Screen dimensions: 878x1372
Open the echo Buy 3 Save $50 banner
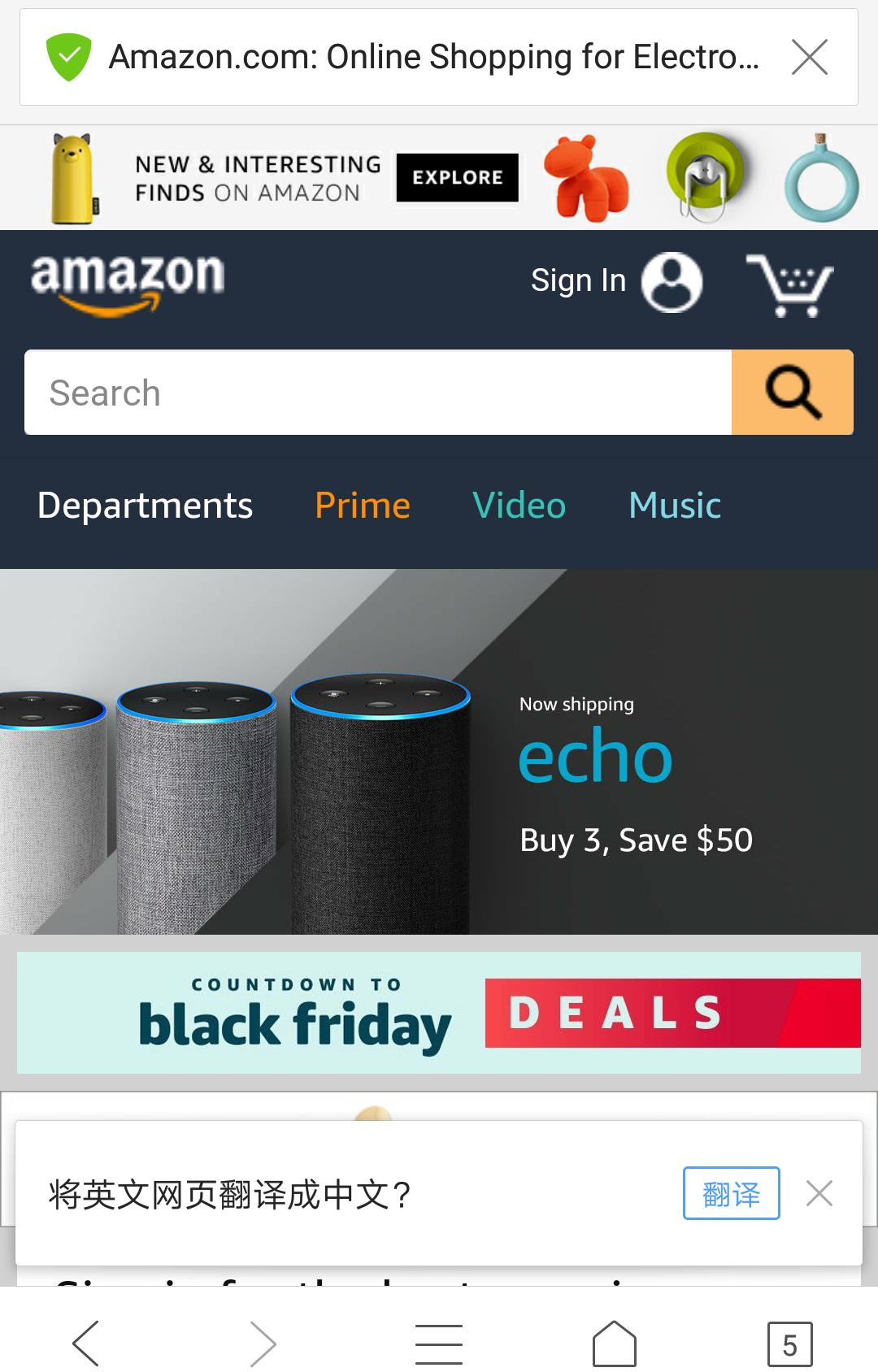coord(439,752)
